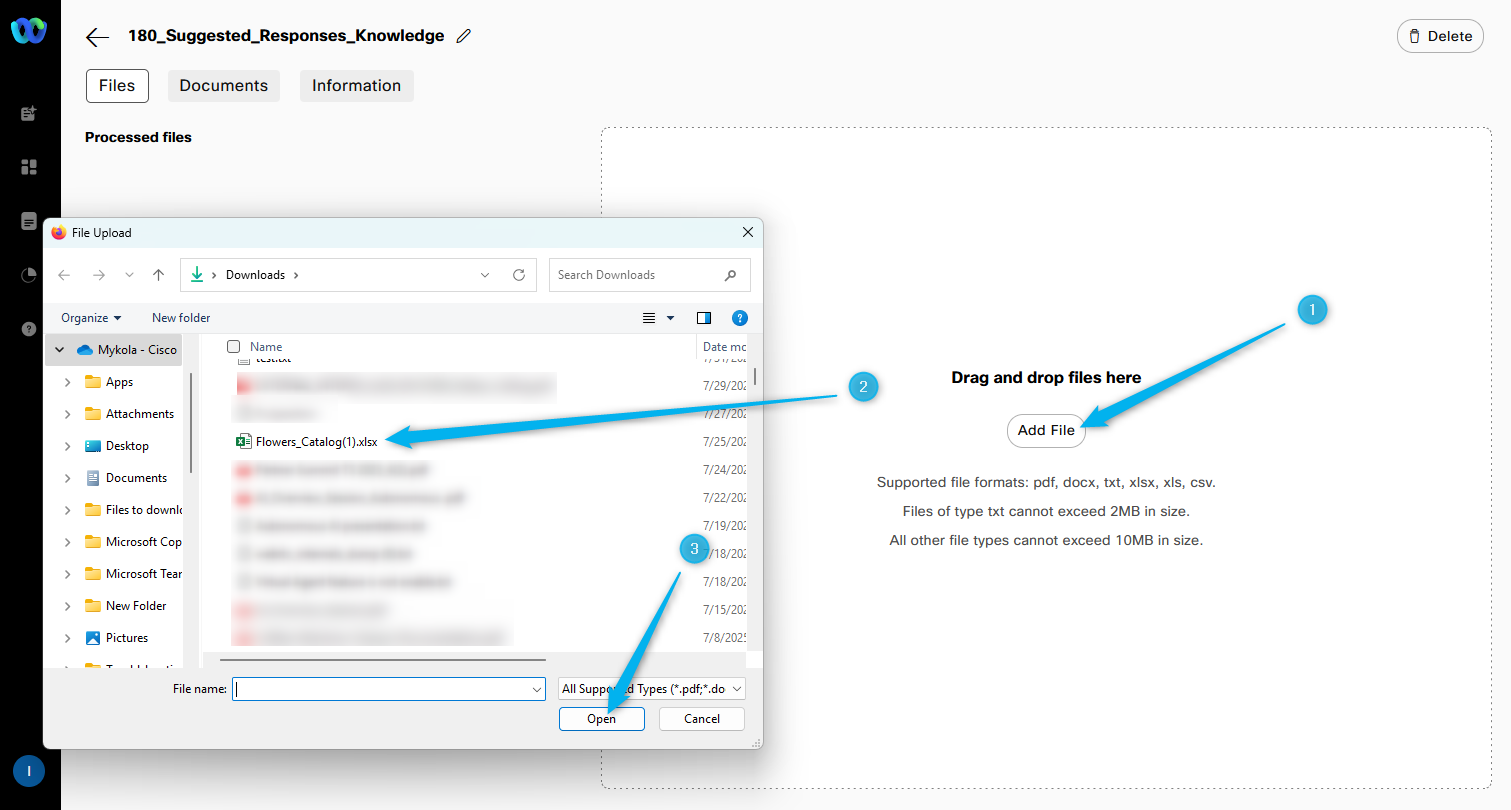Open the Organize dropdown menu
Image resolution: width=1511 pixels, height=810 pixels.
click(x=91, y=318)
